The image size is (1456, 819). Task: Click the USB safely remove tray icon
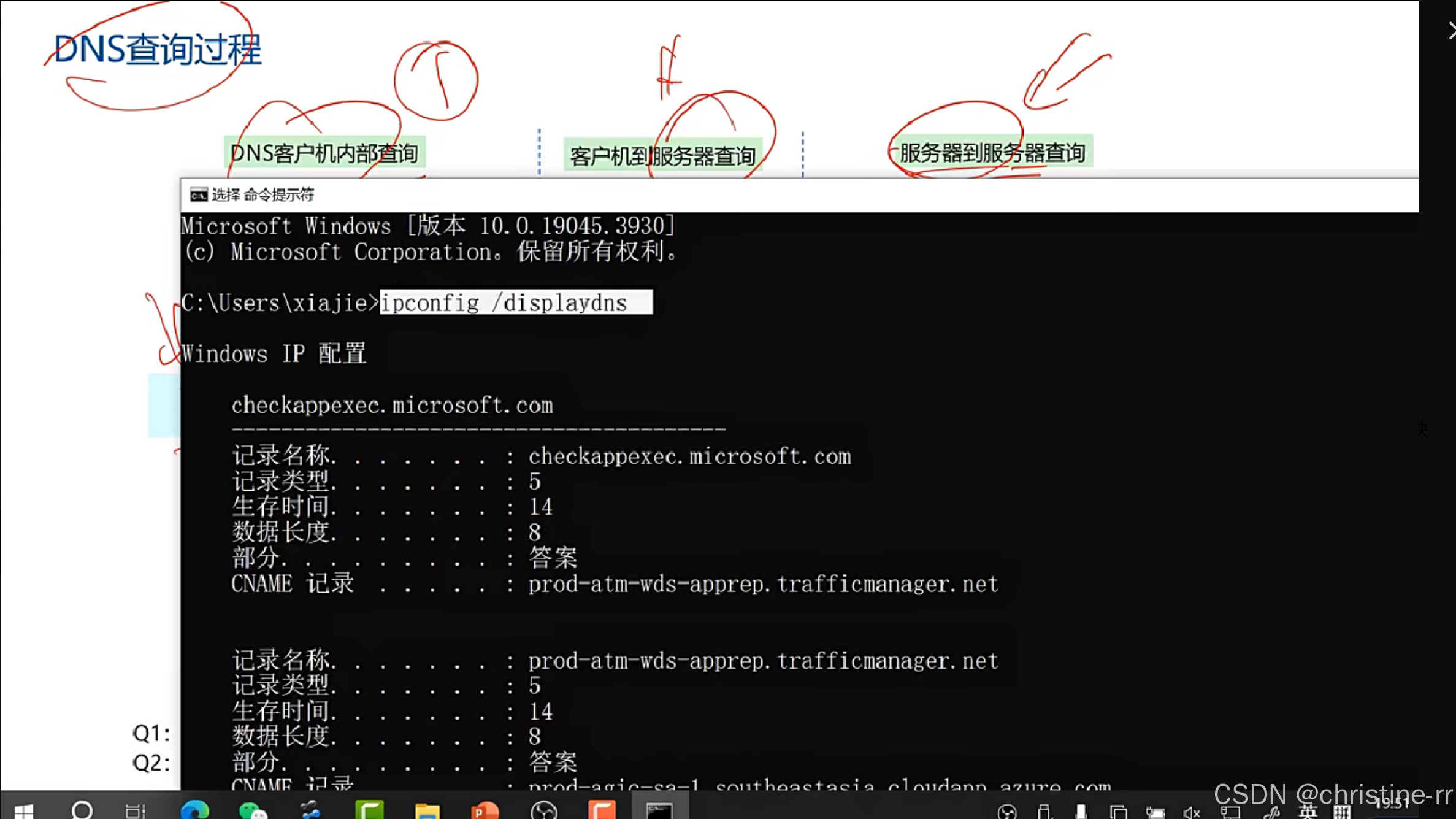tap(1043, 812)
